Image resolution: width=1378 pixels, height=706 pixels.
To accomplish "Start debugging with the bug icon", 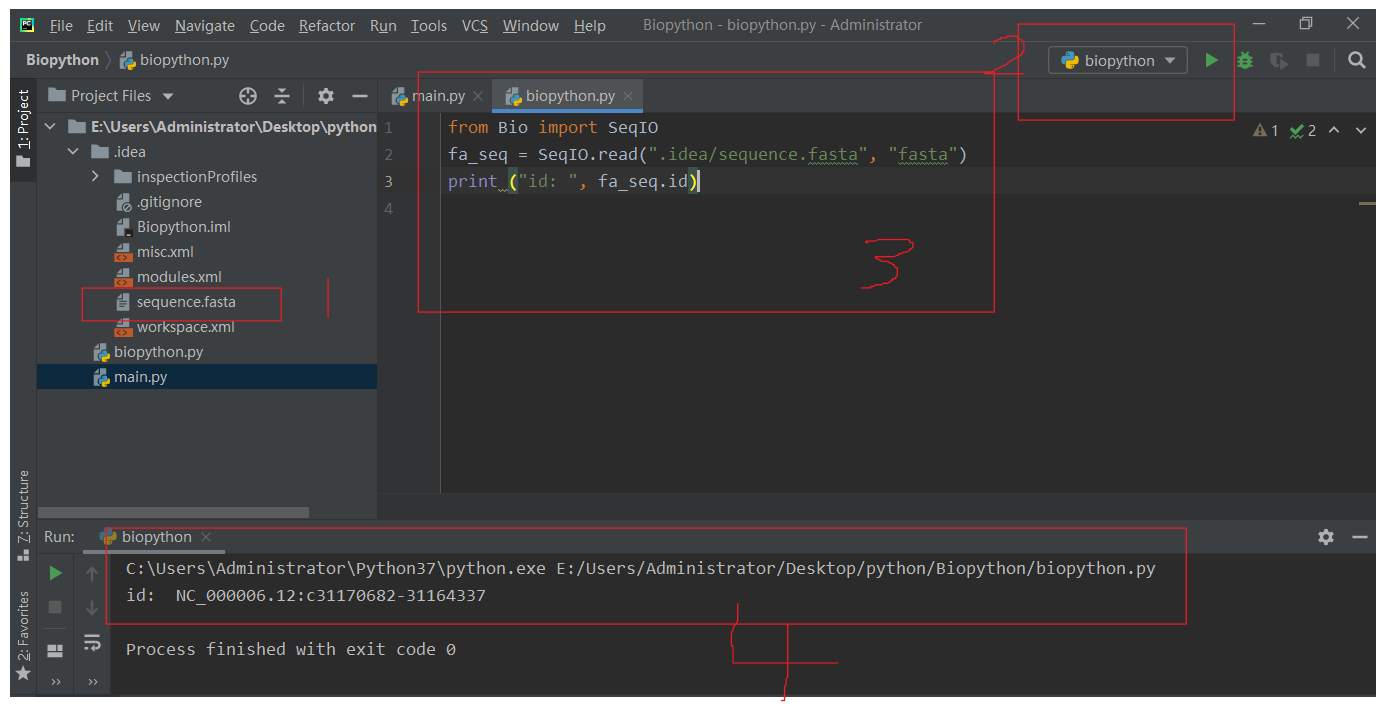I will tap(1244, 60).
